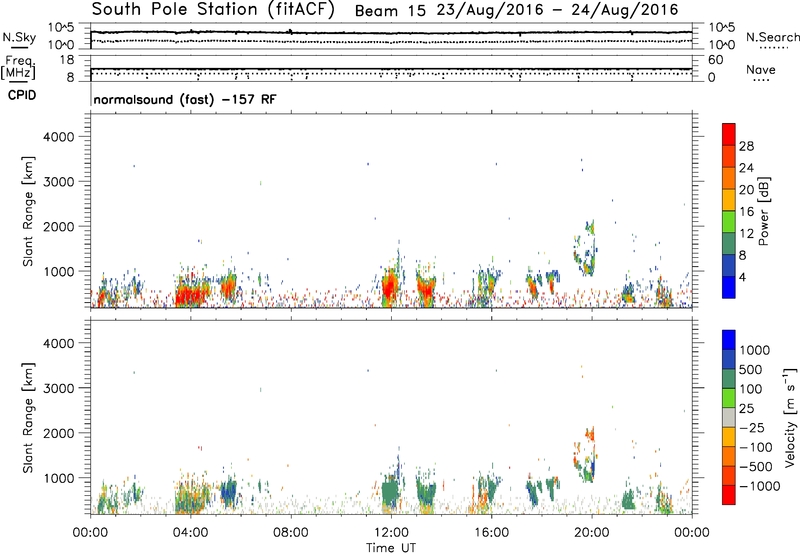Click the red bottom segment of the Velocity colorbar
The image size is (800, 554).
coord(729,495)
